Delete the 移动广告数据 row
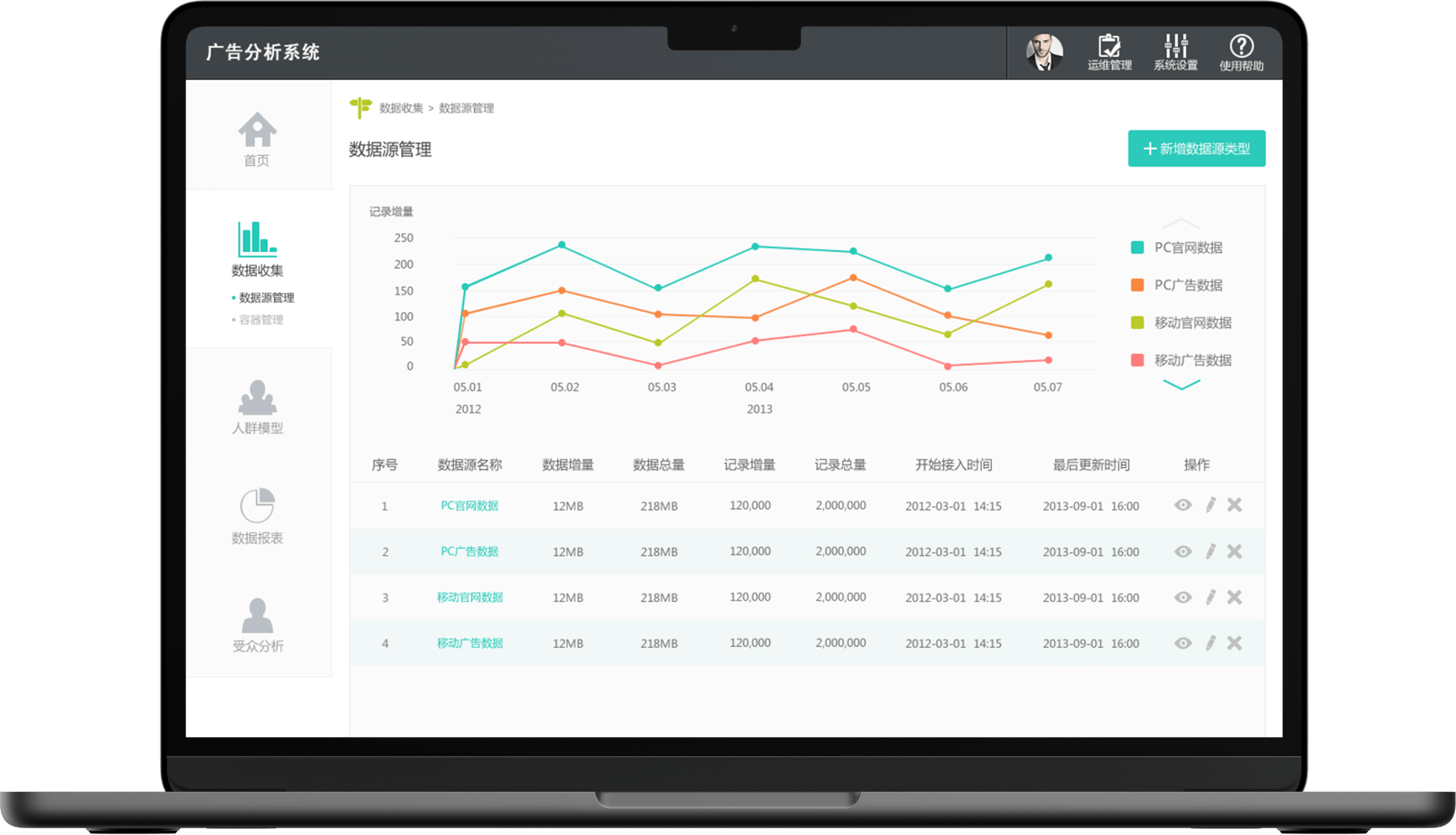The image size is (1456, 835). click(x=1234, y=643)
